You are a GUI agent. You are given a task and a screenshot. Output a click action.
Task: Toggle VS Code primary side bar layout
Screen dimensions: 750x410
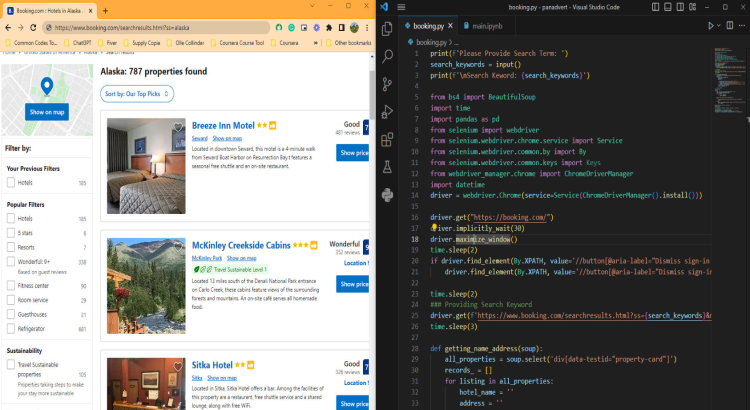655,7
